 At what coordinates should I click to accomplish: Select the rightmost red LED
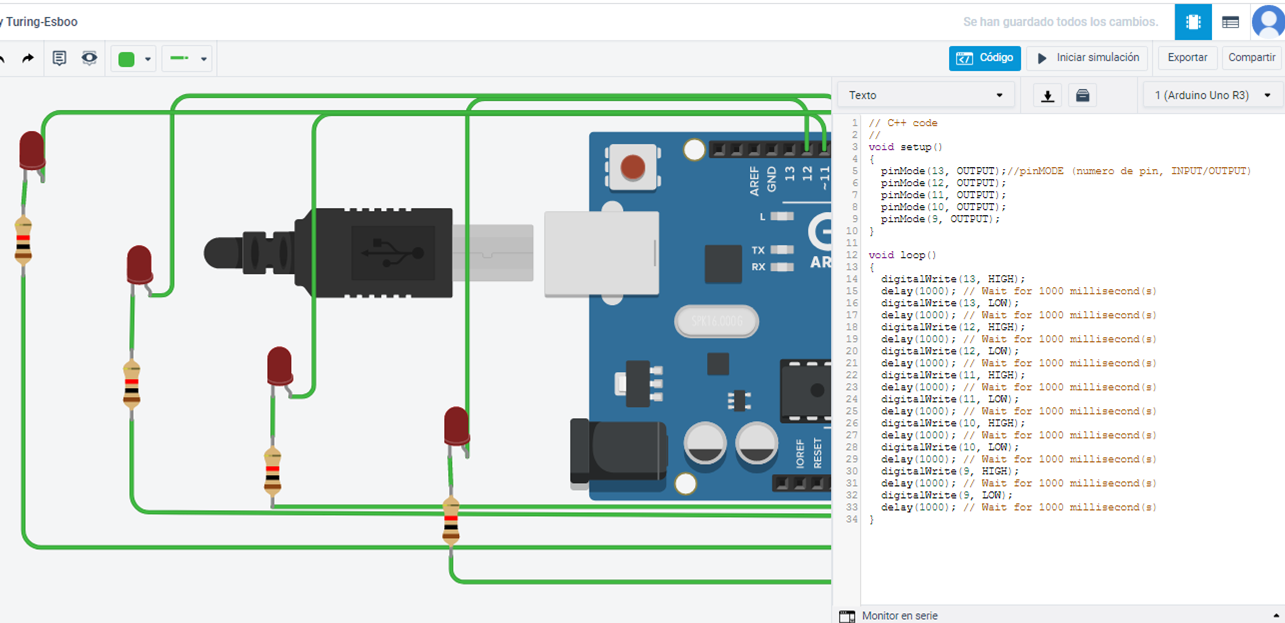tap(456, 427)
